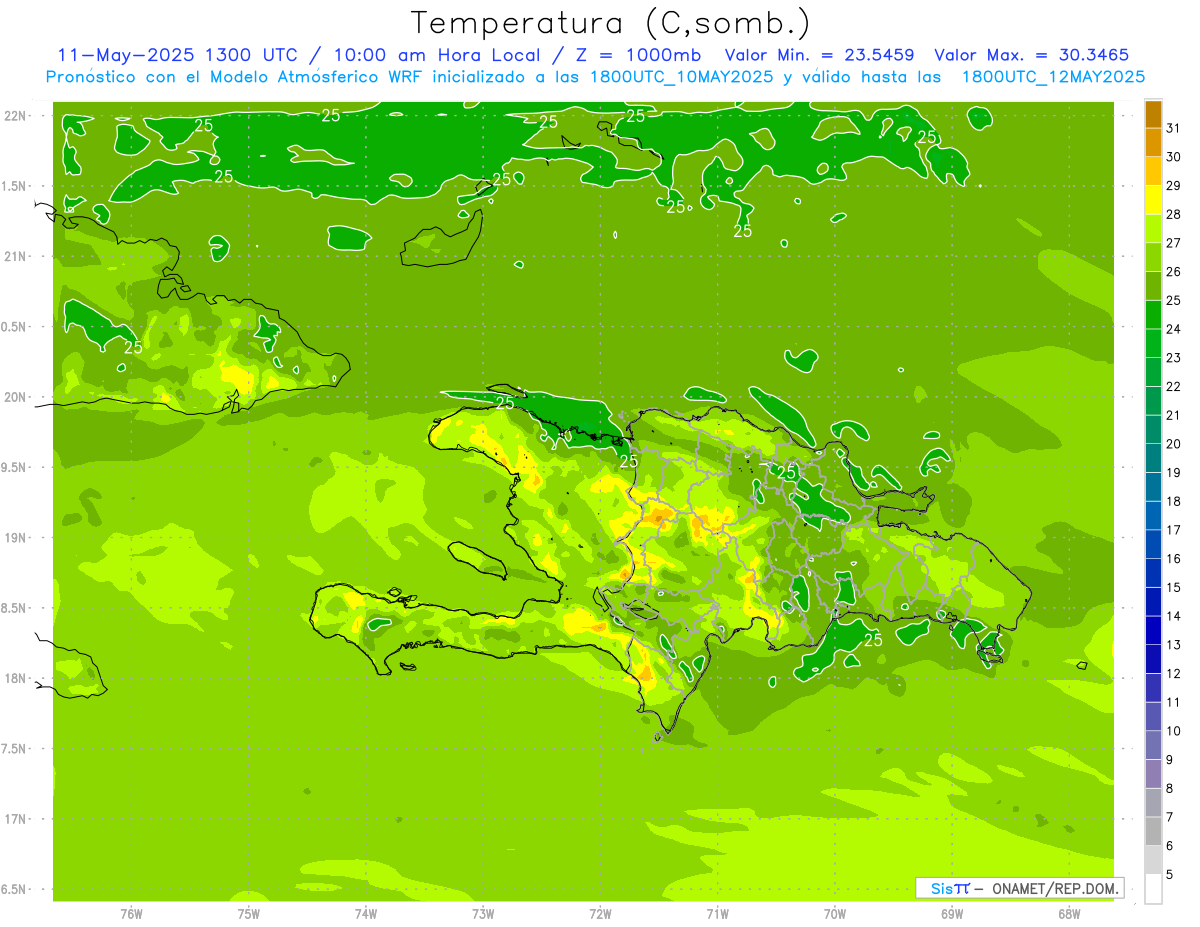Click the "7.5N" latitude tick label

click(14, 749)
